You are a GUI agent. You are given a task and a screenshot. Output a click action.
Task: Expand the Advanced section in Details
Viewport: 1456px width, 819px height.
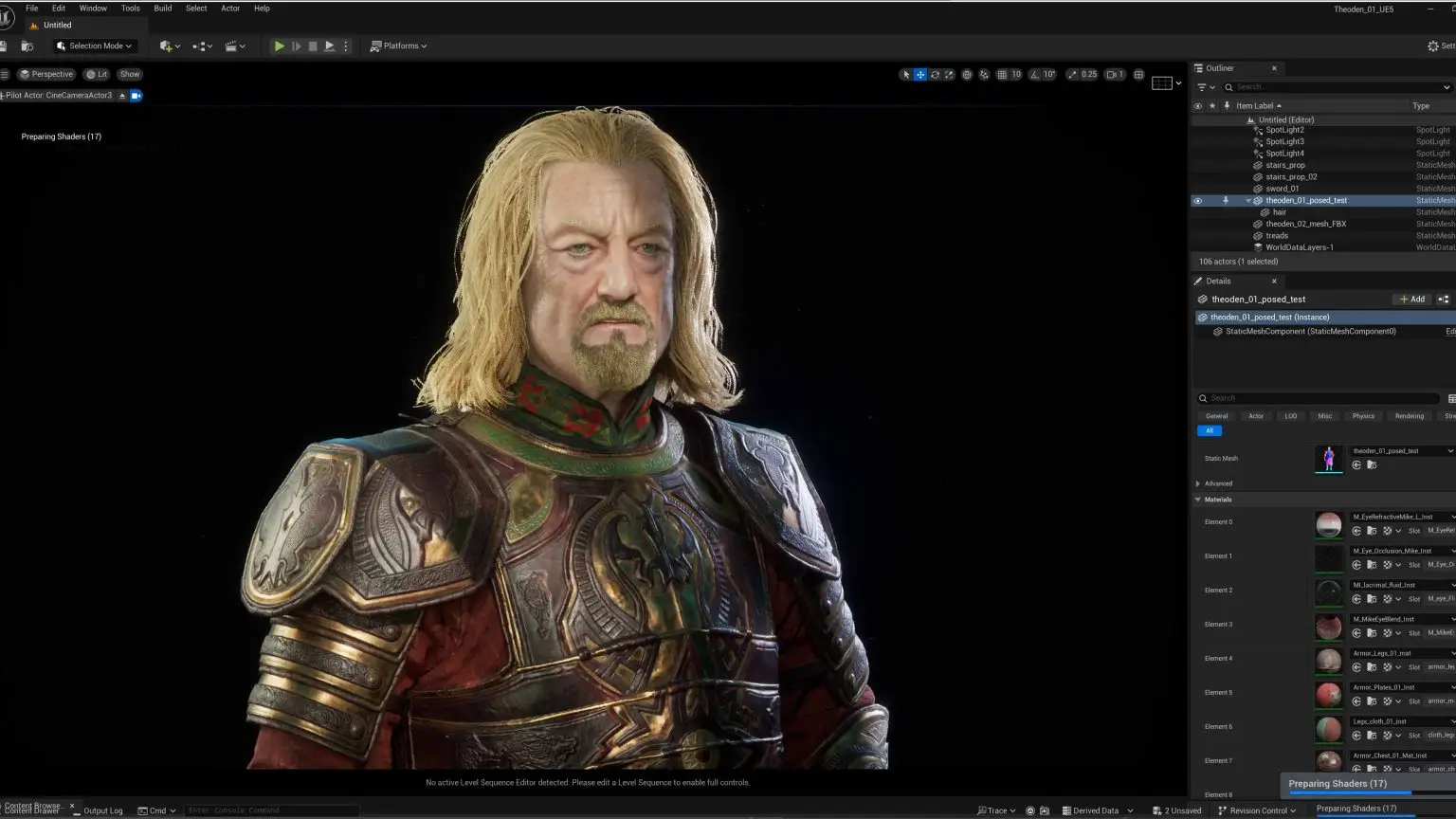coord(1198,483)
